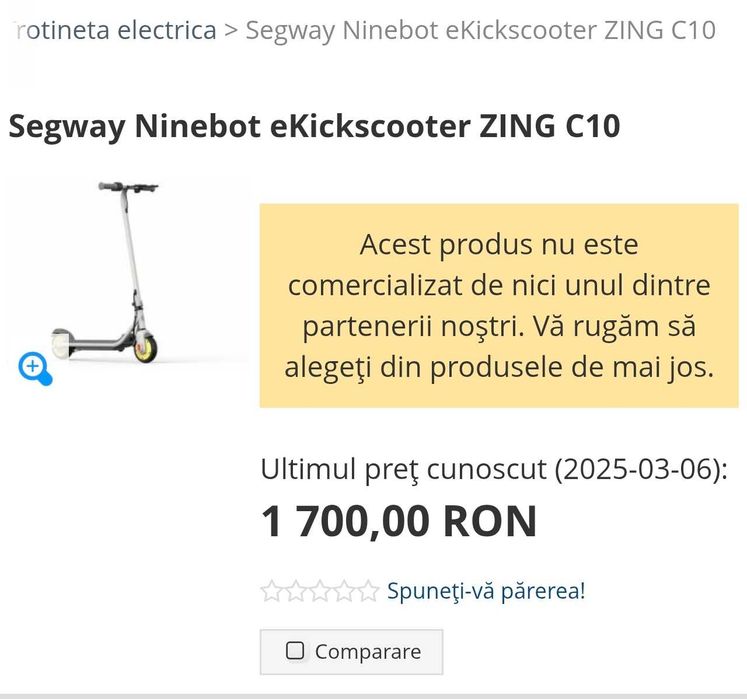Click the scooter handlebar in the photo
This screenshot has width=747, height=699.
[128, 187]
